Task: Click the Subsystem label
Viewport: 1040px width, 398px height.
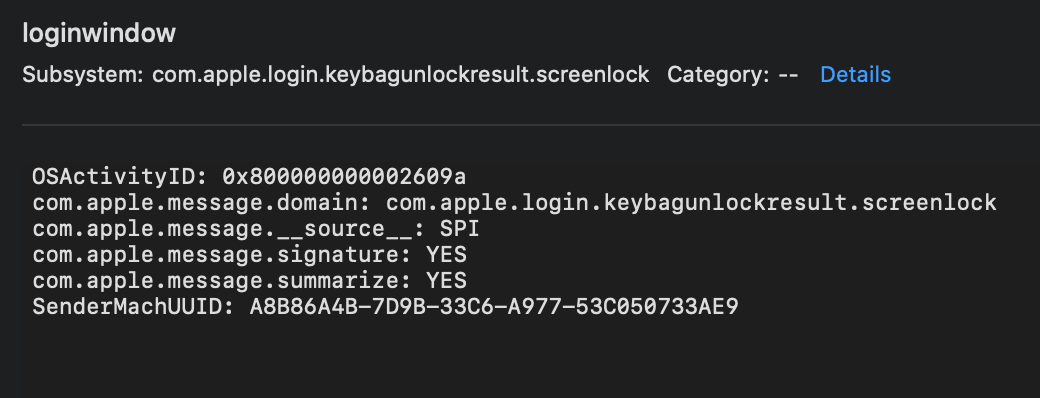Action: coord(83,74)
